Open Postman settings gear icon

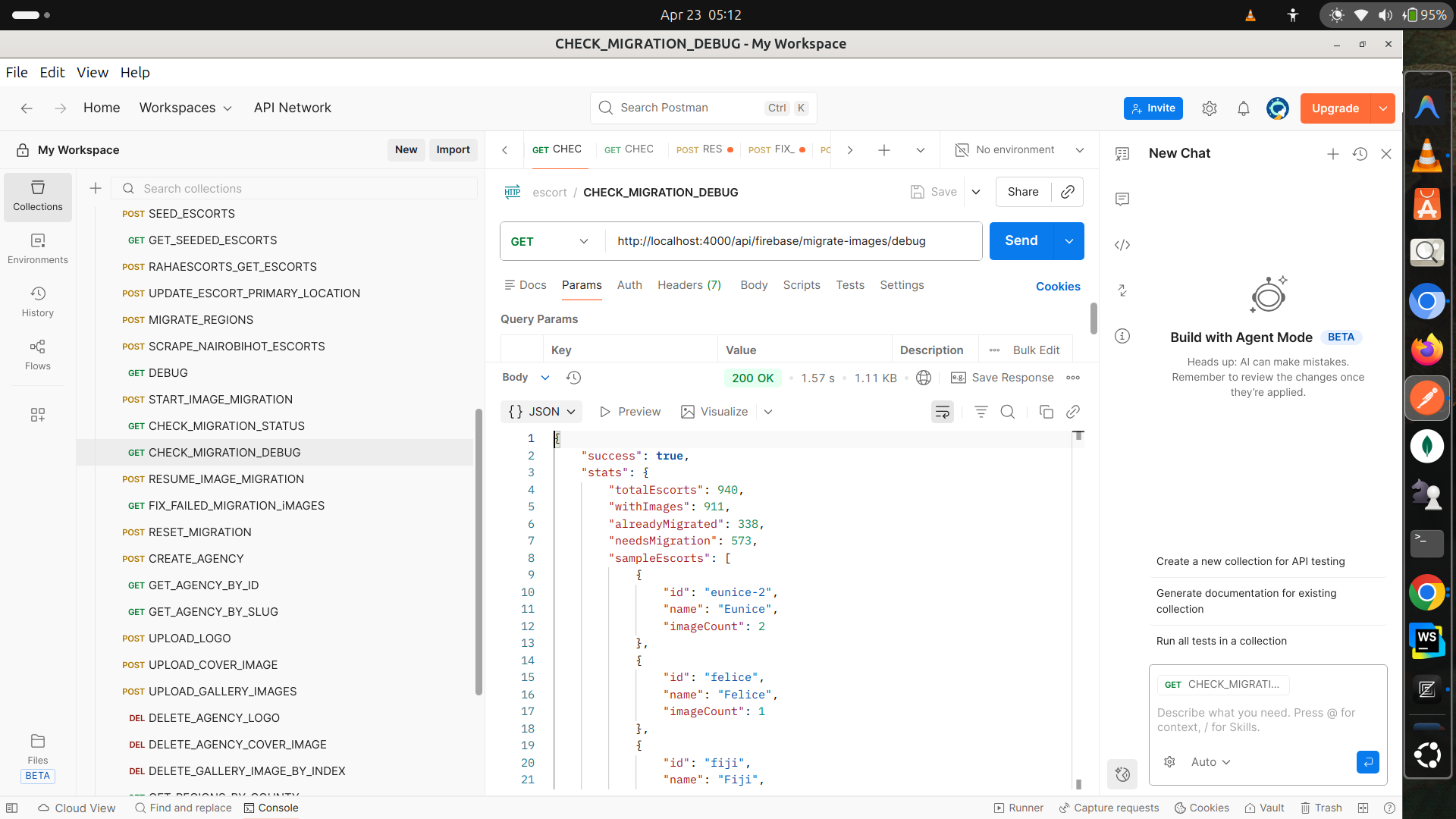point(1210,108)
